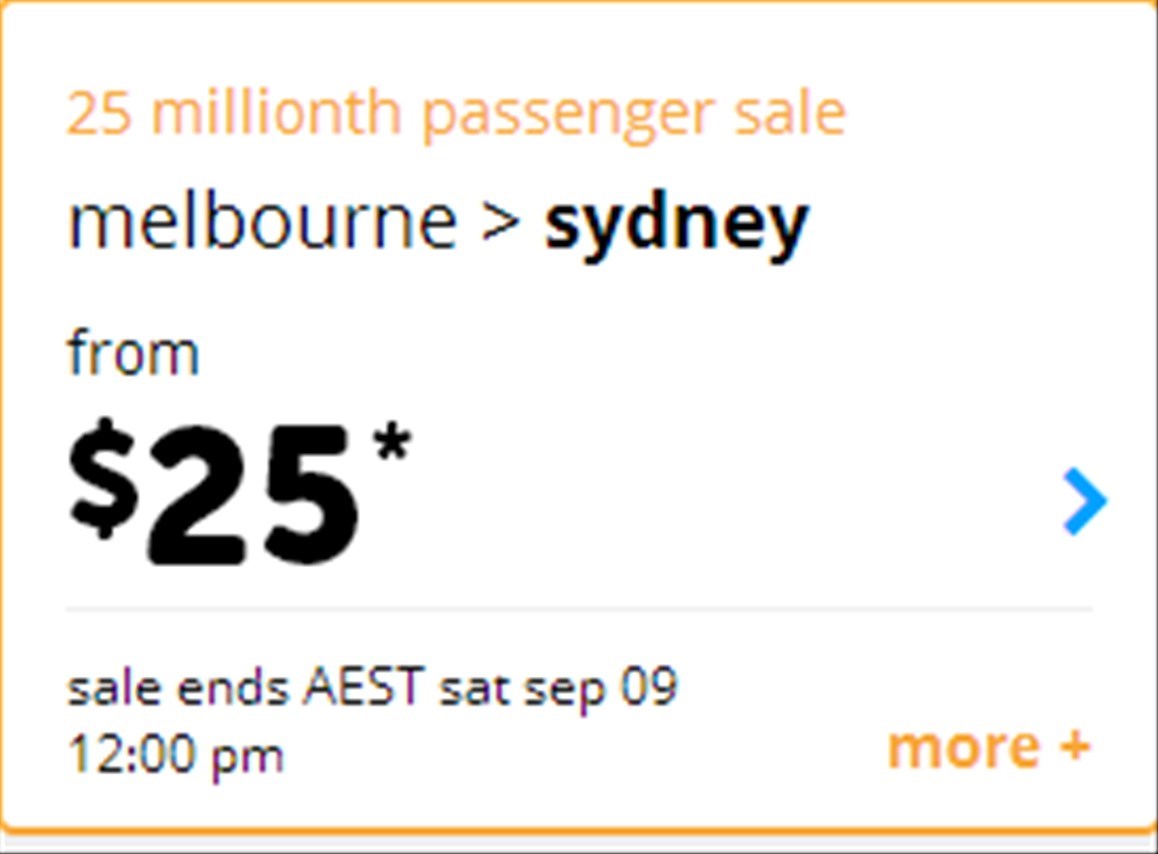Click the dollar sign in the price
The width and height of the screenshot is (1158, 854).
pos(103,478)
